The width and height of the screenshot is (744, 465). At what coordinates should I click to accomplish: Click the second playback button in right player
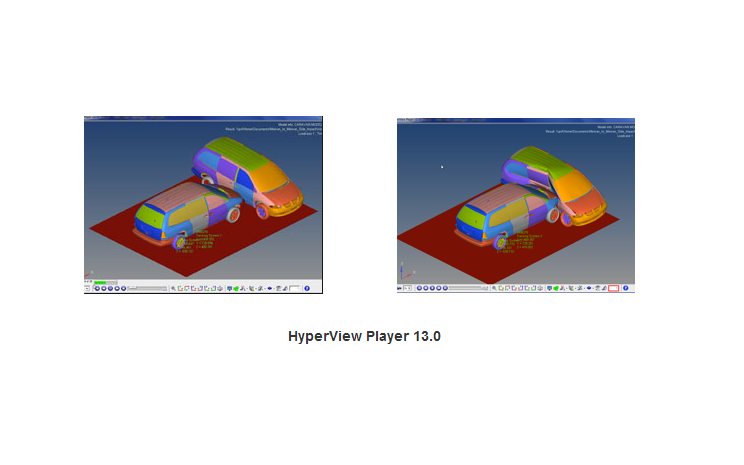(426, 288)
